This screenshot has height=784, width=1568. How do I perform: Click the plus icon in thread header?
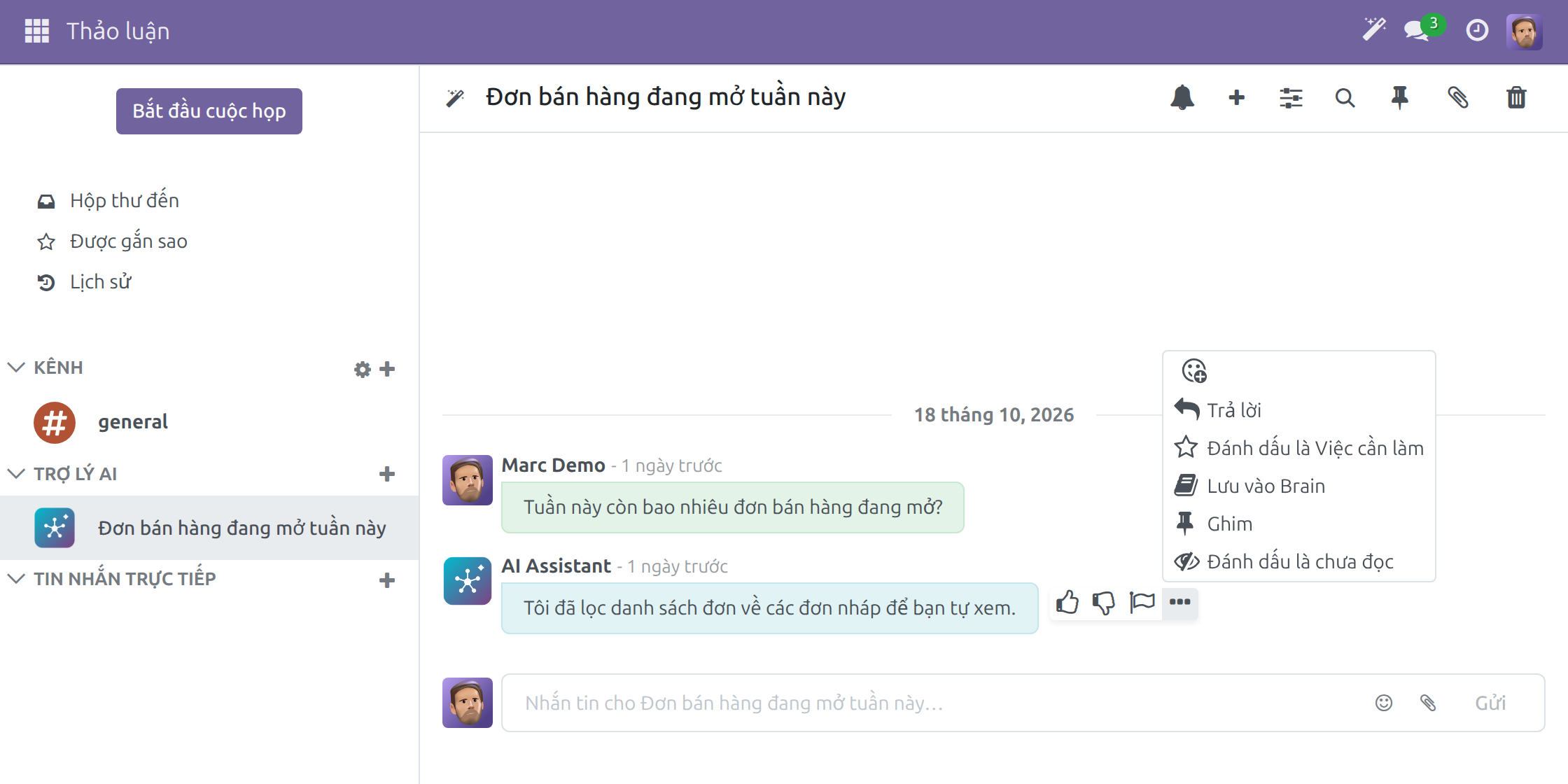click(x=1237, y=97)
